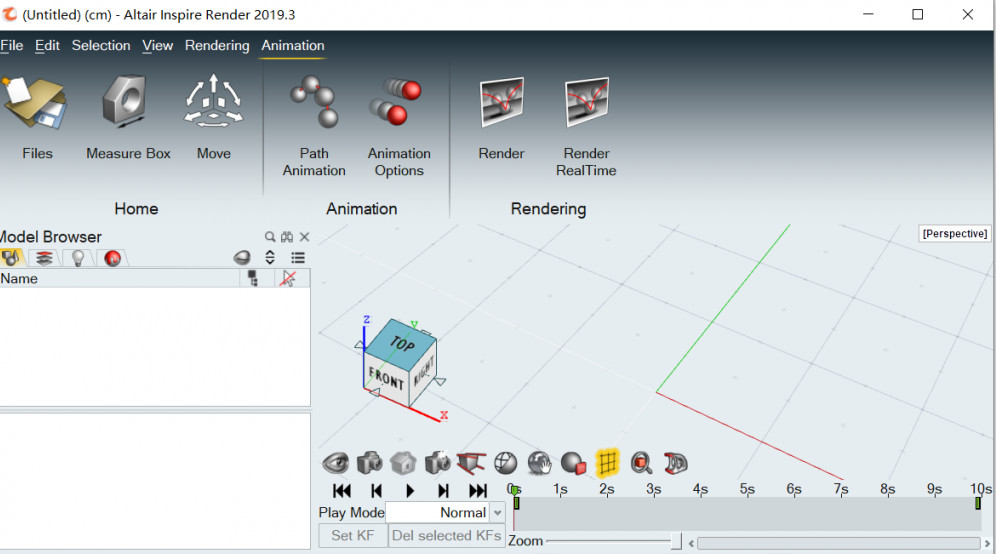The width and height of the screenshot is (996, 554).
Task: Open the Files tool icon
Action: 35,103
